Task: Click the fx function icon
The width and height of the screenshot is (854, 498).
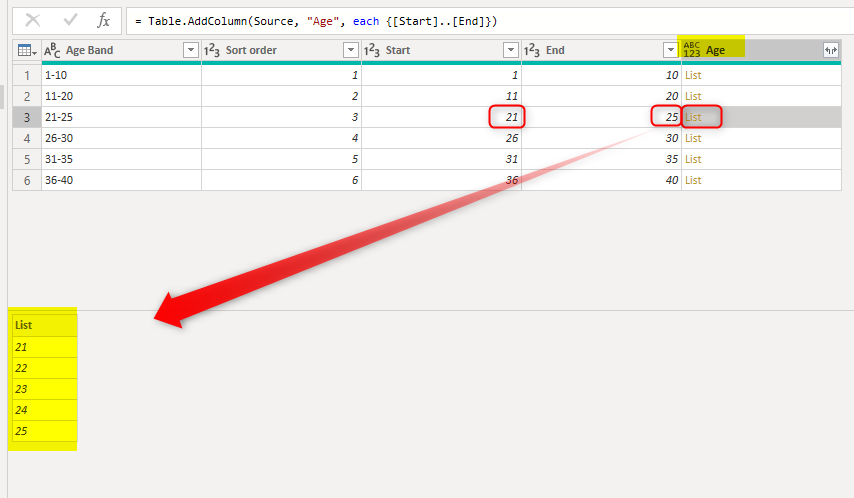Action: [103, 21]
